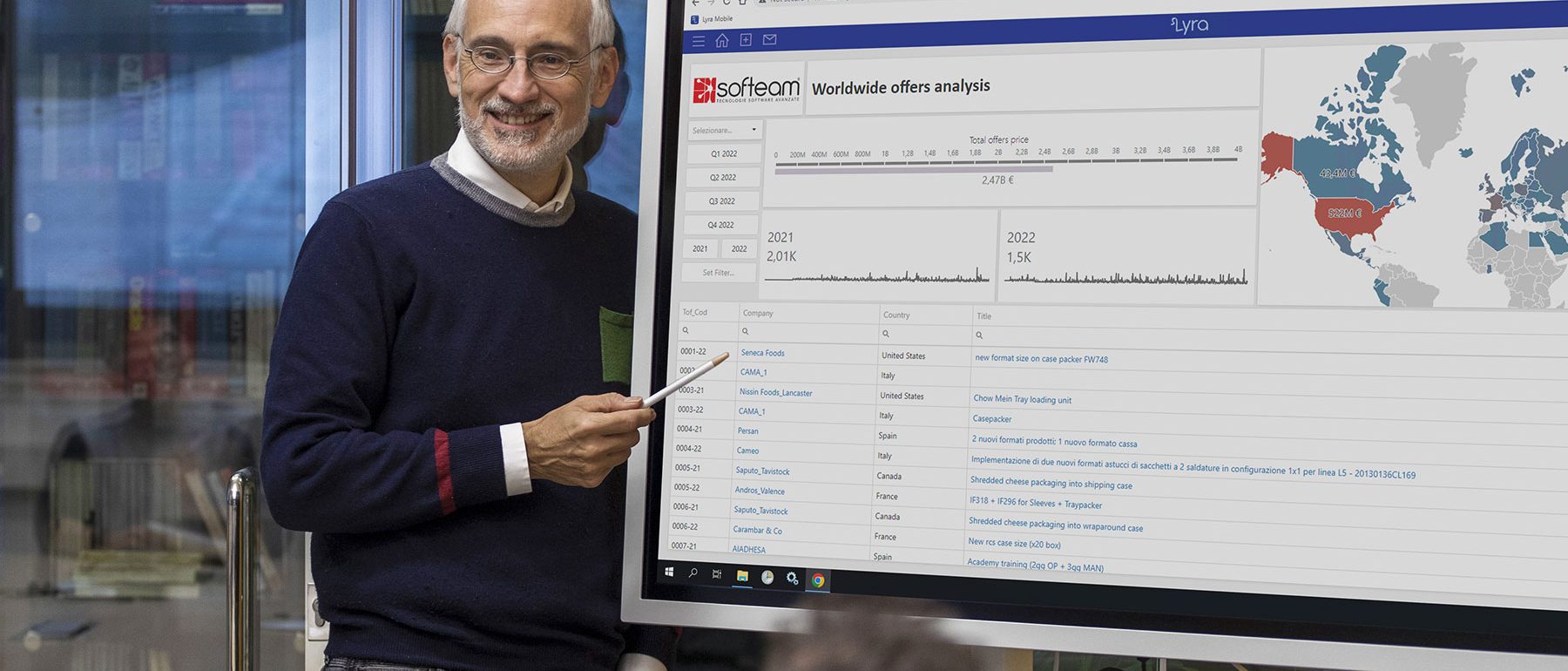Toggle the Q1 2022 quarter filter

(723, 153)
